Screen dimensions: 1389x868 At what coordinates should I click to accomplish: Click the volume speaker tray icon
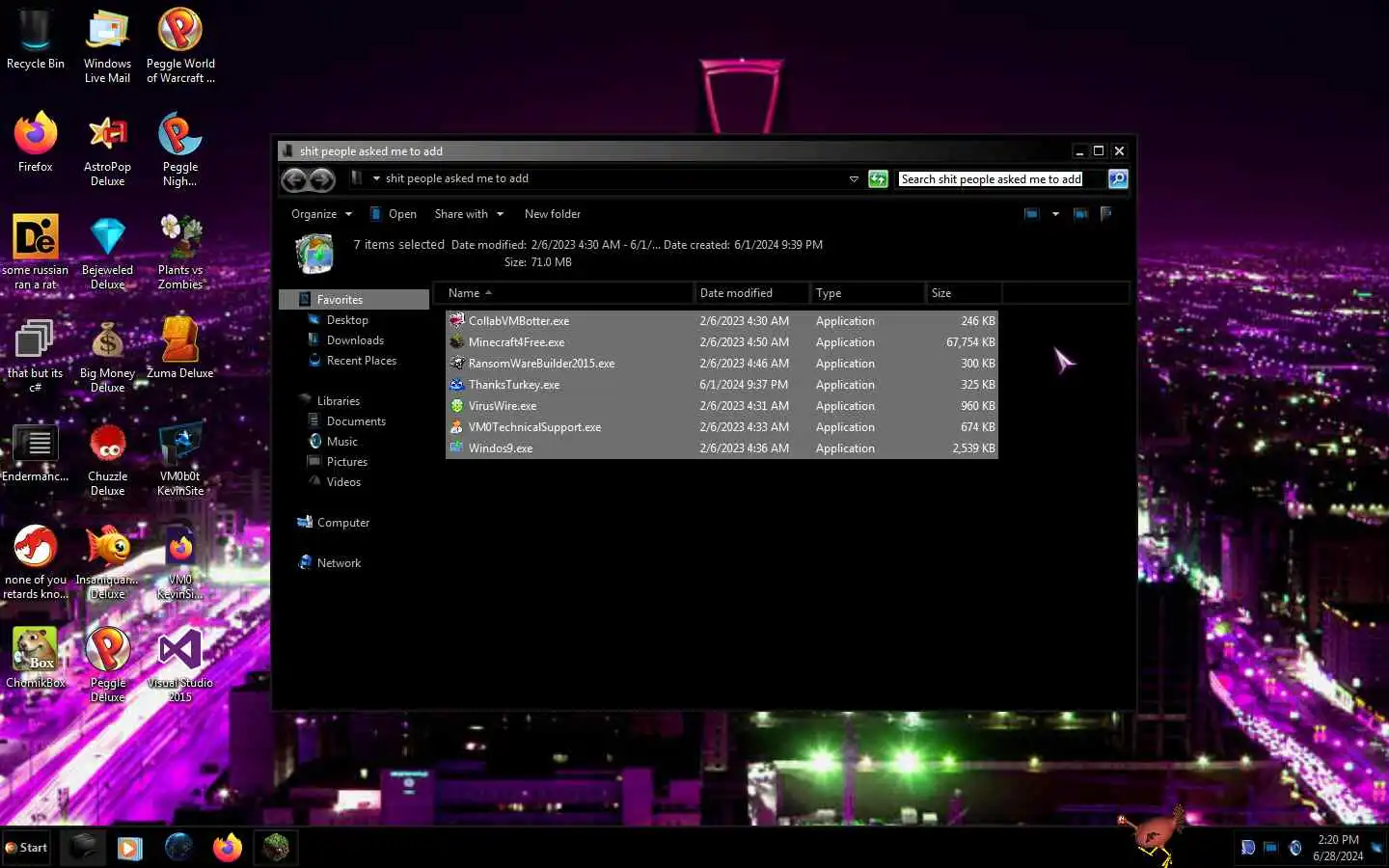(x=1295, y=848)
